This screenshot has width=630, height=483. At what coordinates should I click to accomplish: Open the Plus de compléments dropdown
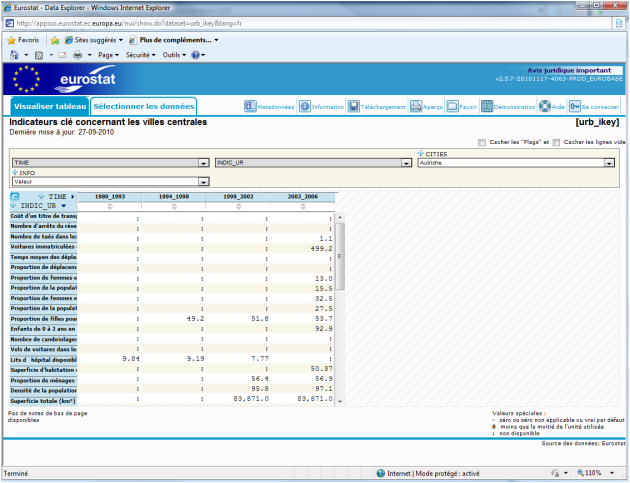click(x=174, y=40)
